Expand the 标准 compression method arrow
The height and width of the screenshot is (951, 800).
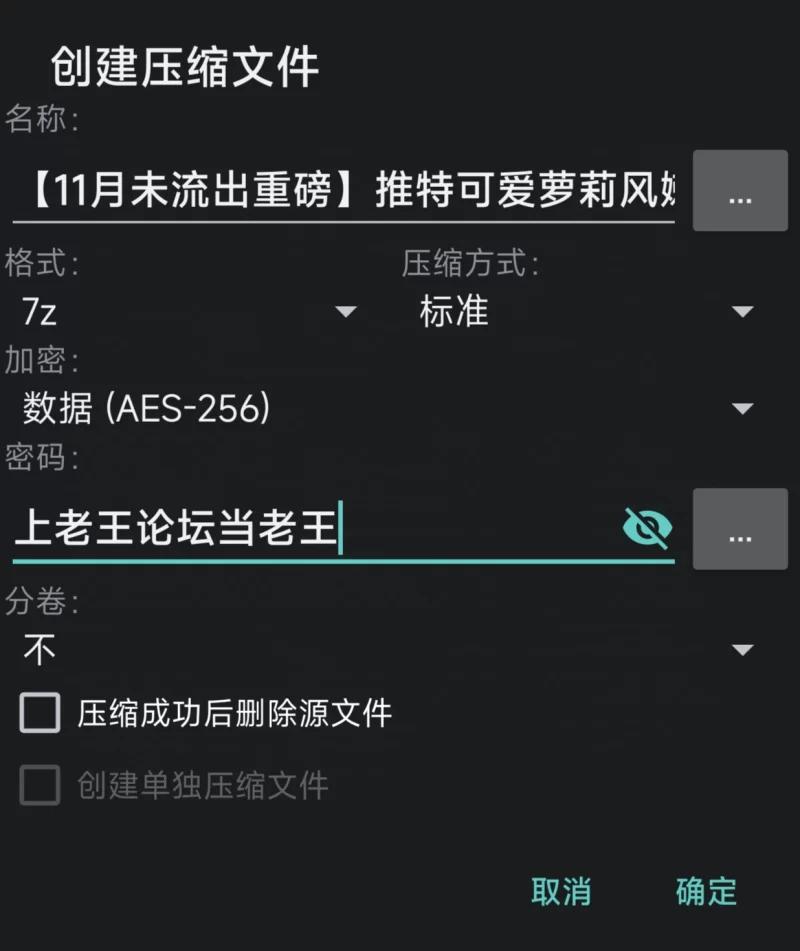click(742, 312)
